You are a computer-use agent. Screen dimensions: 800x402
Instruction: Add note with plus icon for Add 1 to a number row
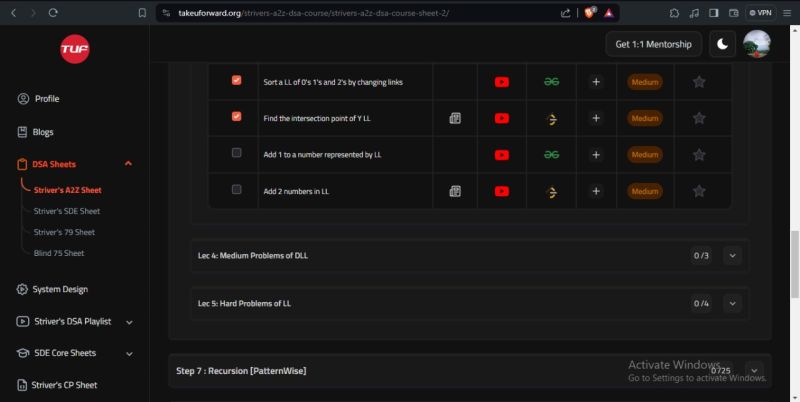(595, 155)
